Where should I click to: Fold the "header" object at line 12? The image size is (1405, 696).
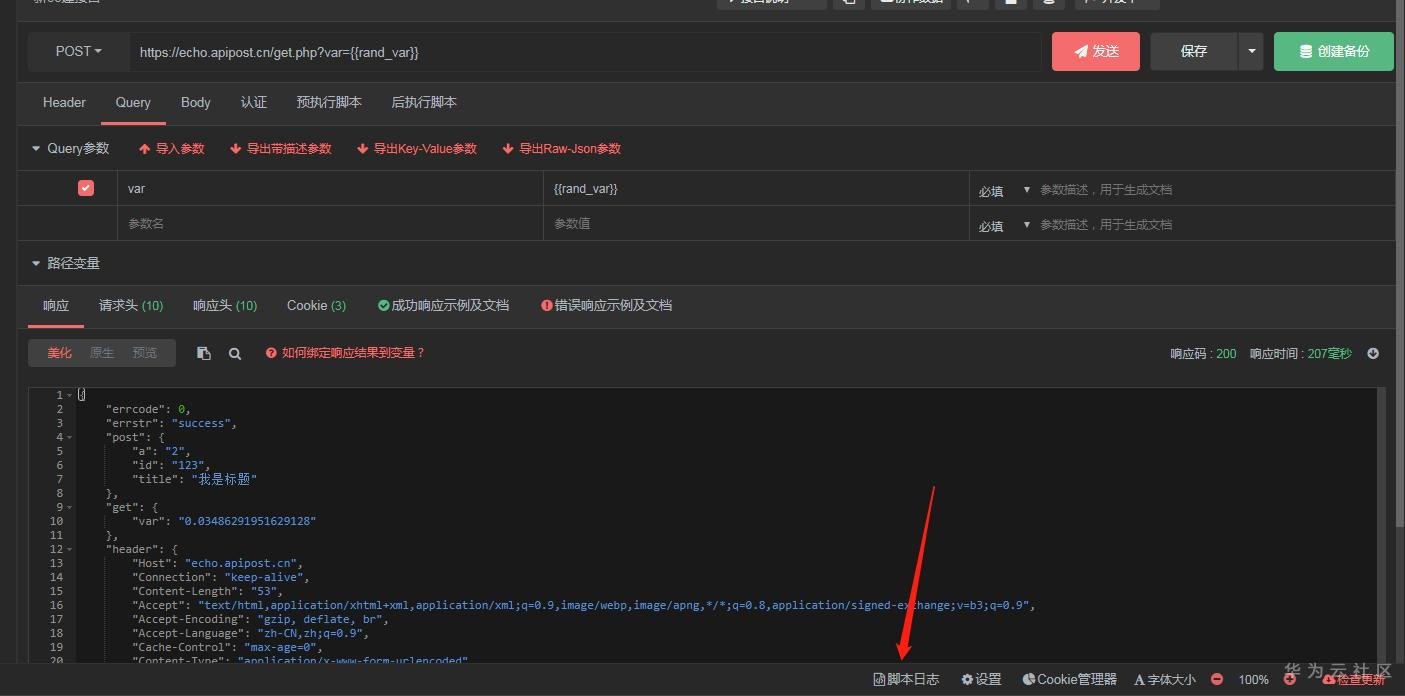tap(69, 549)
